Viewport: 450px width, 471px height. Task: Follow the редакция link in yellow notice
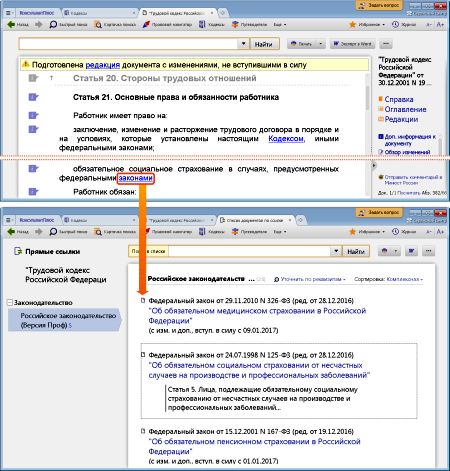(103, 65)
